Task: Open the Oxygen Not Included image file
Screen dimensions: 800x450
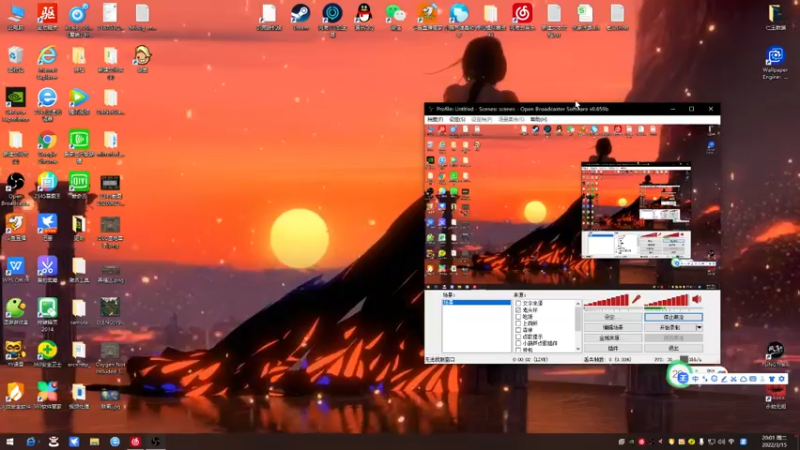Action: click(x=110, y=358)
